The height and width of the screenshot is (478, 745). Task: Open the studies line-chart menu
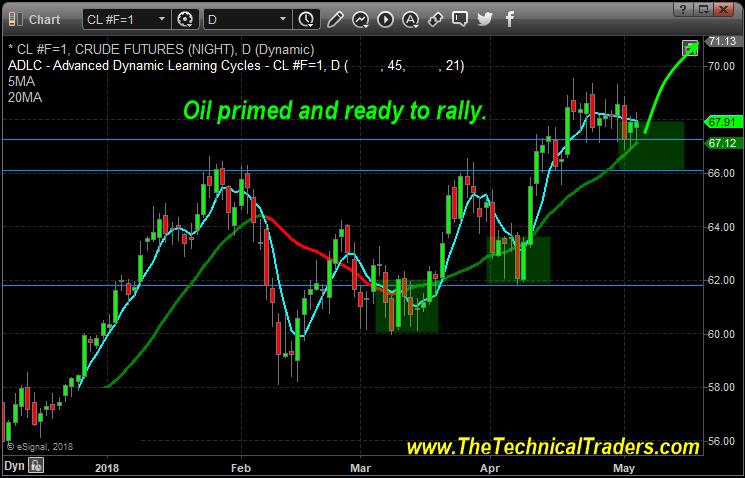point(361,19)
